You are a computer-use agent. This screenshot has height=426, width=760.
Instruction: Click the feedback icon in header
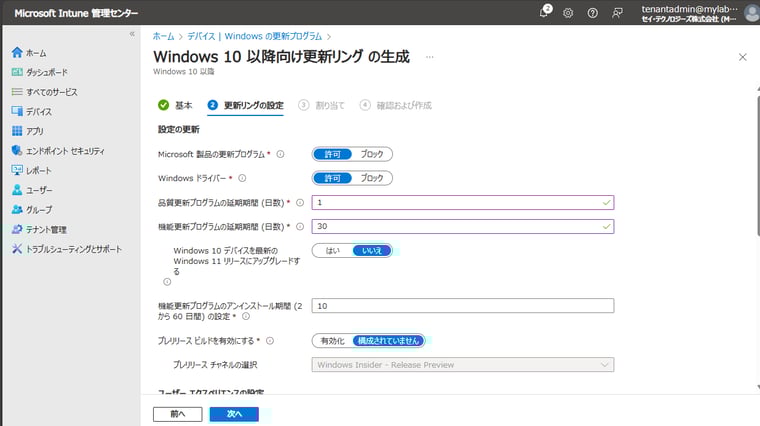click(x=617, y=12)
